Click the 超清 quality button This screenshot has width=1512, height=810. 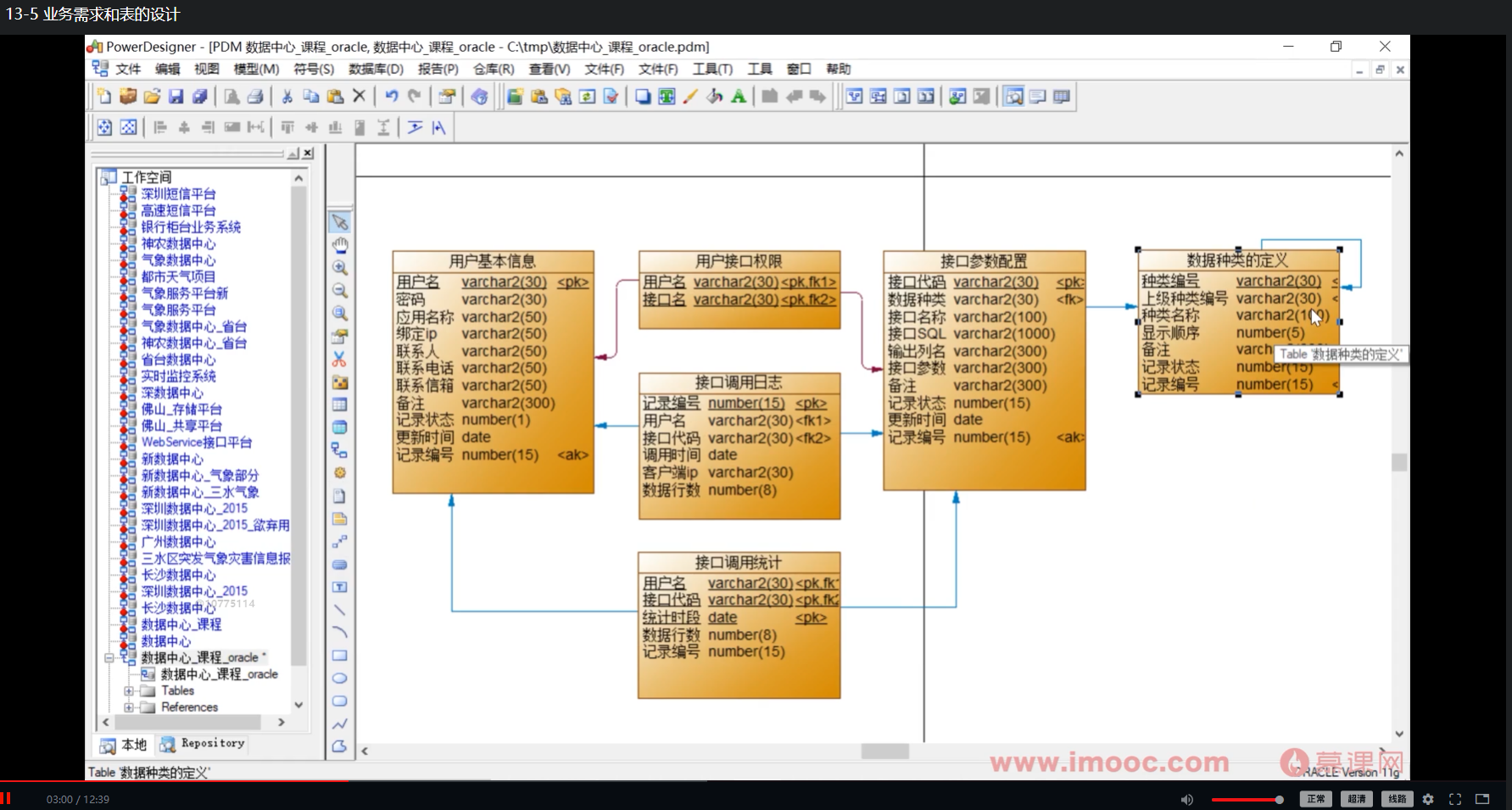pos(1357,799)
